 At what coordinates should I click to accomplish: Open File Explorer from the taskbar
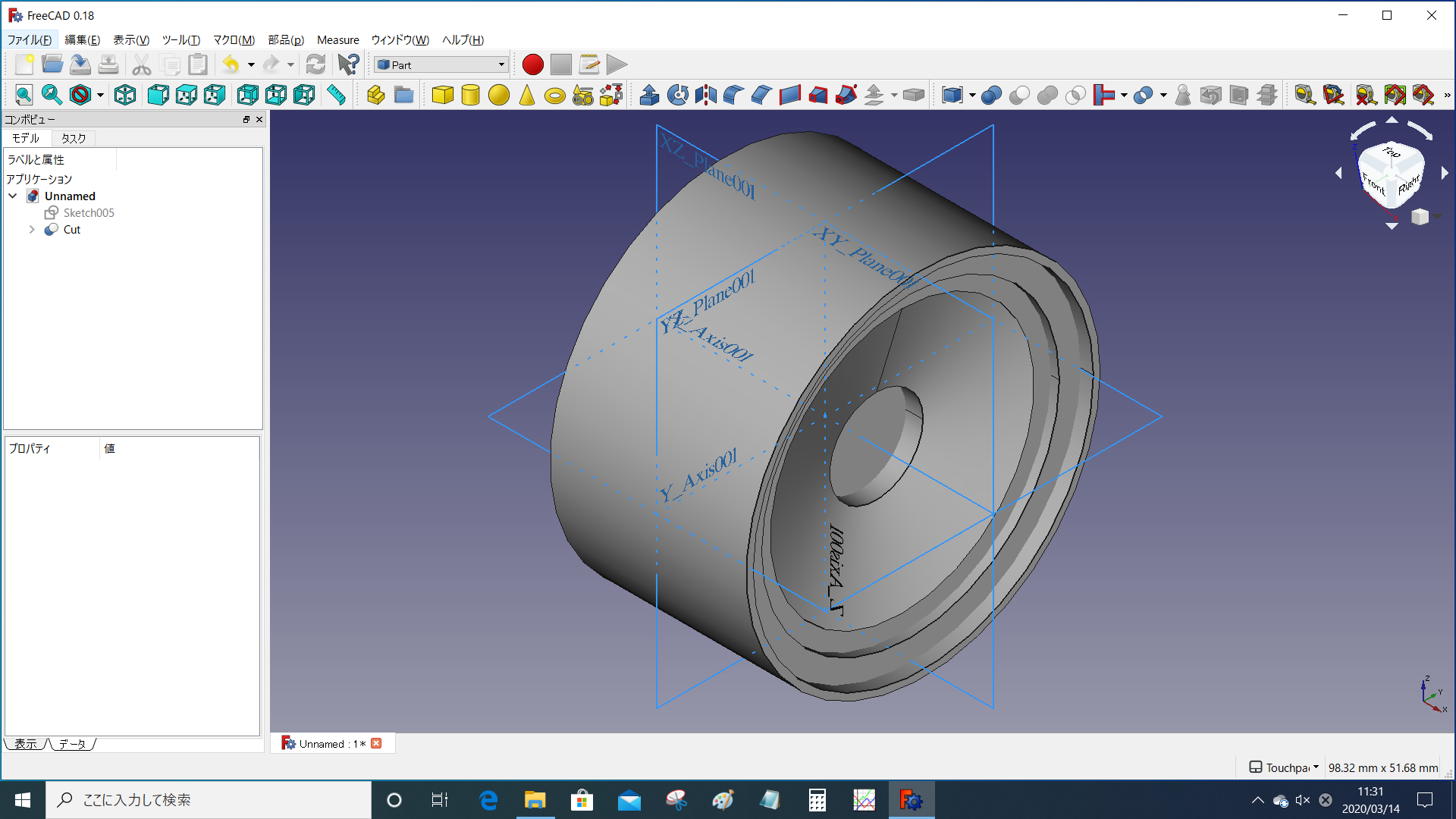tap(535, 800)
